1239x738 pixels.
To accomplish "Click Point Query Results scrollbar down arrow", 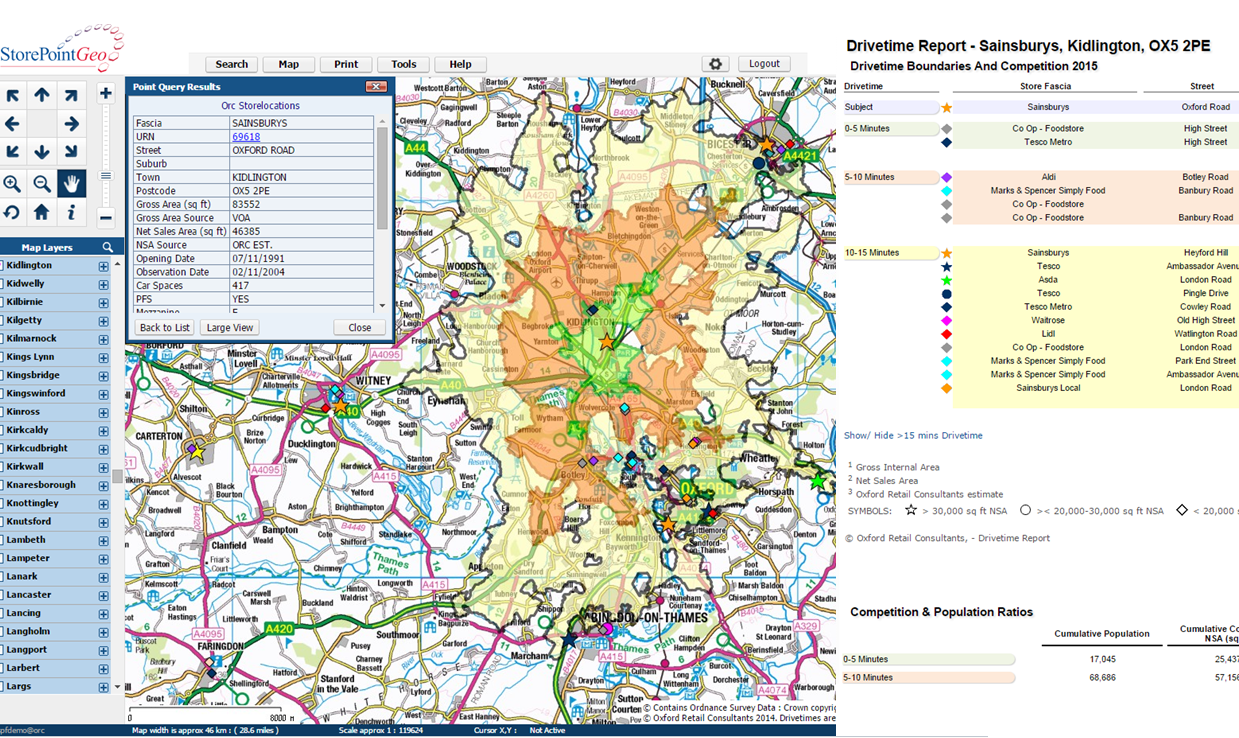I will tap(381, 305).
